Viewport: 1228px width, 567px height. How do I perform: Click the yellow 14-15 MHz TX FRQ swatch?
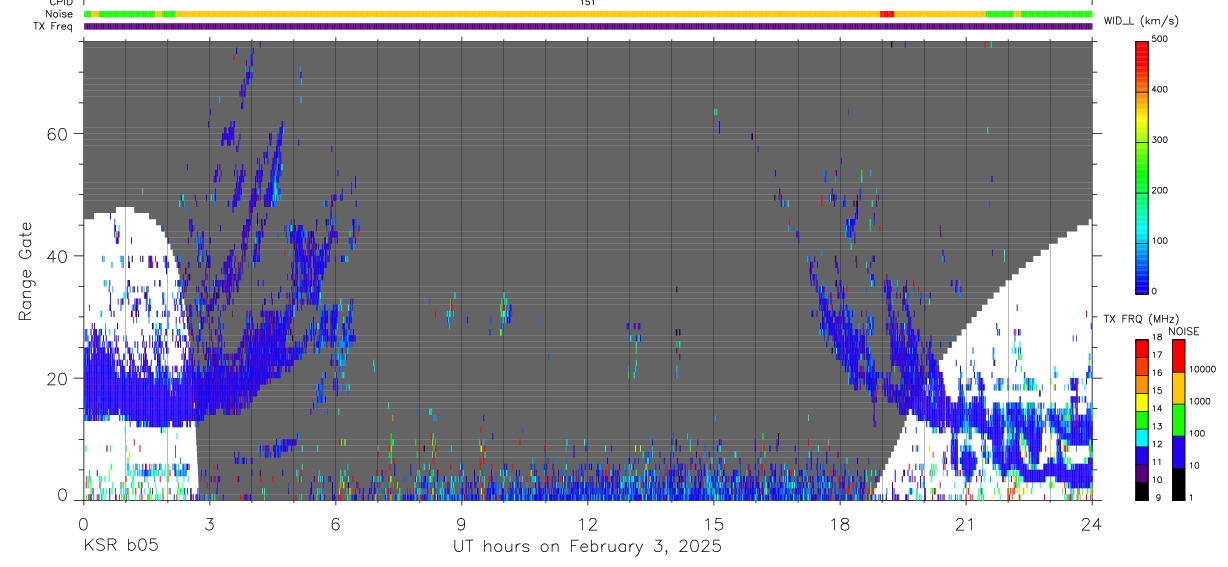1142,401
